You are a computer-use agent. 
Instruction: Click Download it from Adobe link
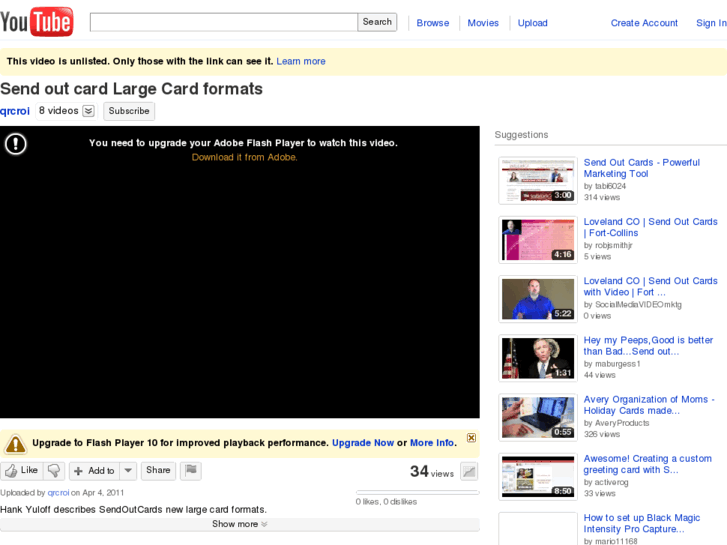(244, 157)
